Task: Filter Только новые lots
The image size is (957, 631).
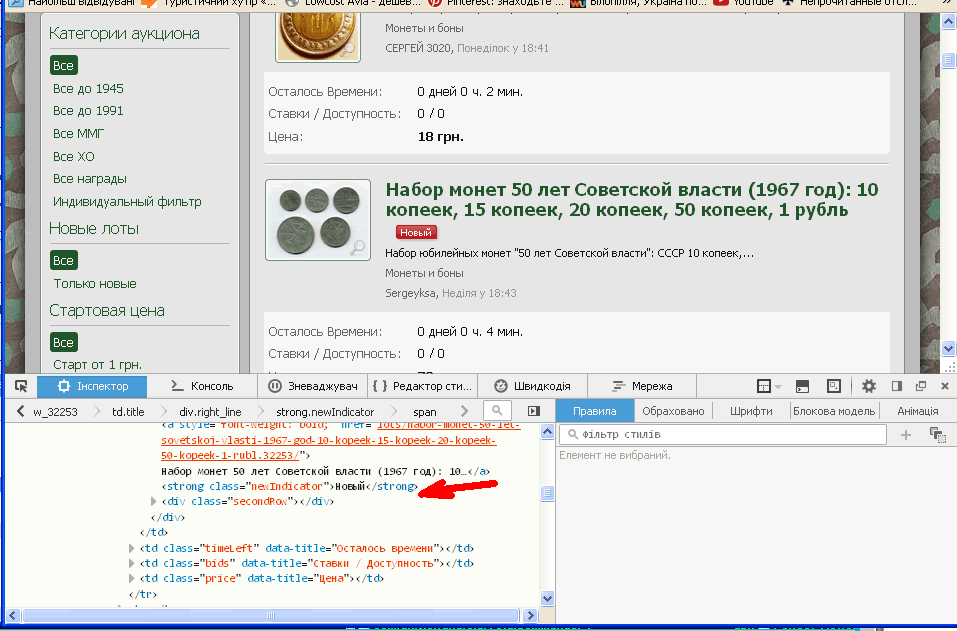Action: [95, 283]
